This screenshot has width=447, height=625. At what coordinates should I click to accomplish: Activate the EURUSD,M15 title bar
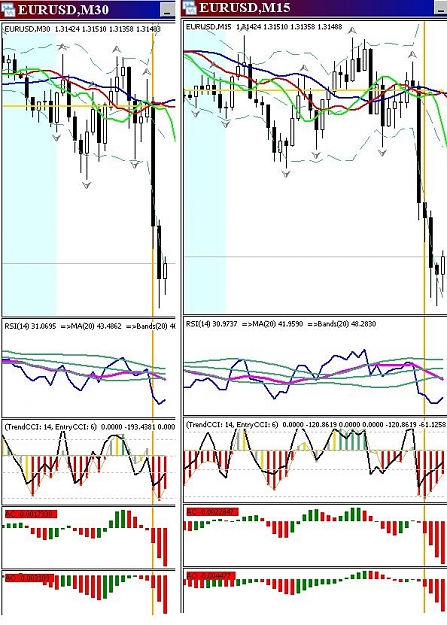coord(314,9)
